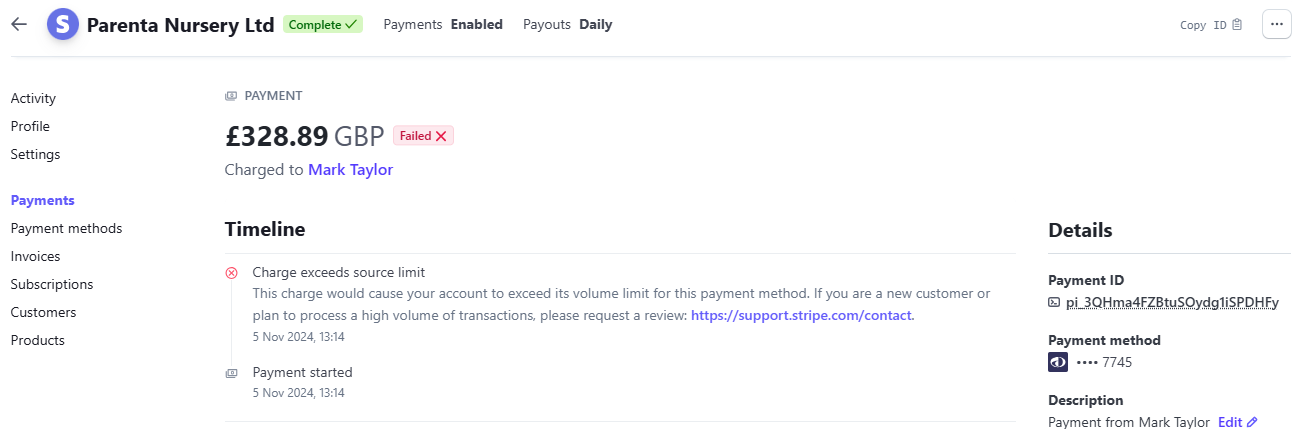Follow the support.stripe.com contact link

[x=801, y=315]
